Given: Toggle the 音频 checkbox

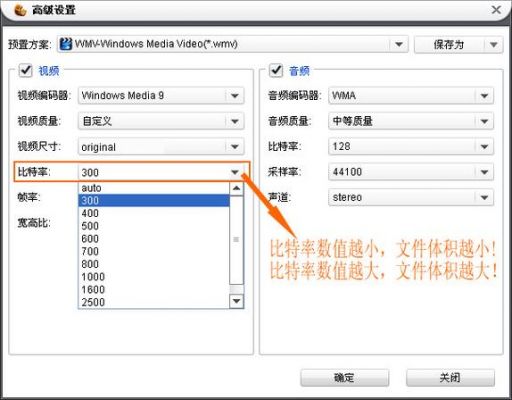Looking at the screenshot, I should tap(276, 70).
